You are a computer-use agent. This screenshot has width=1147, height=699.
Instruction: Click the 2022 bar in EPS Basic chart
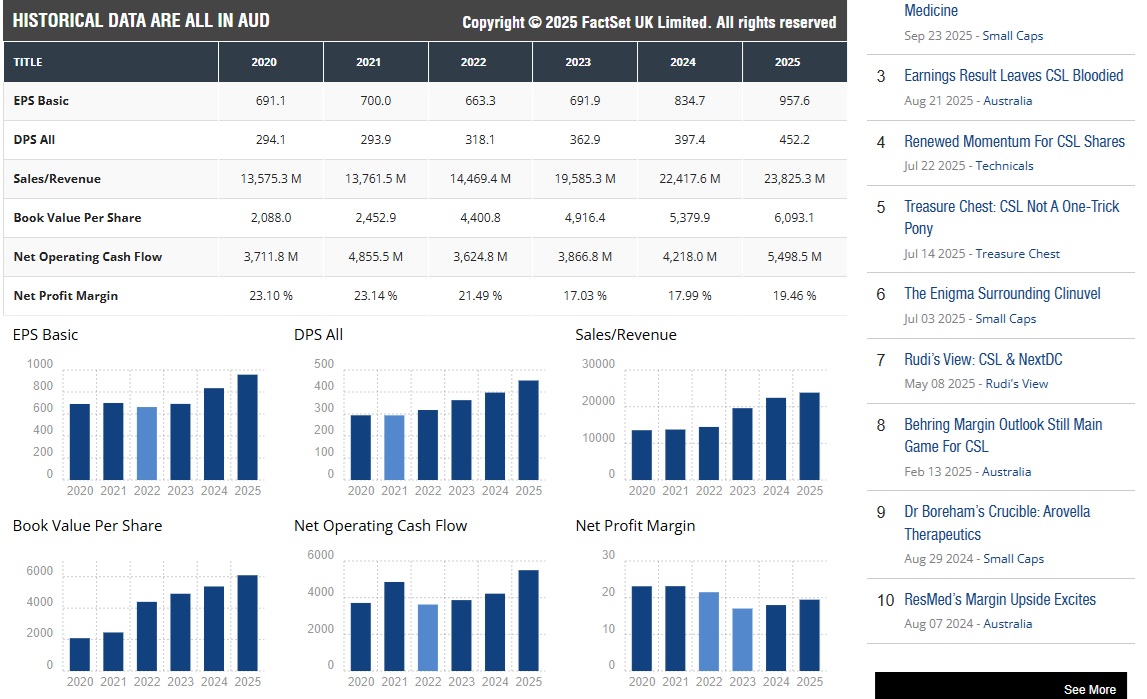pos(147,443)
